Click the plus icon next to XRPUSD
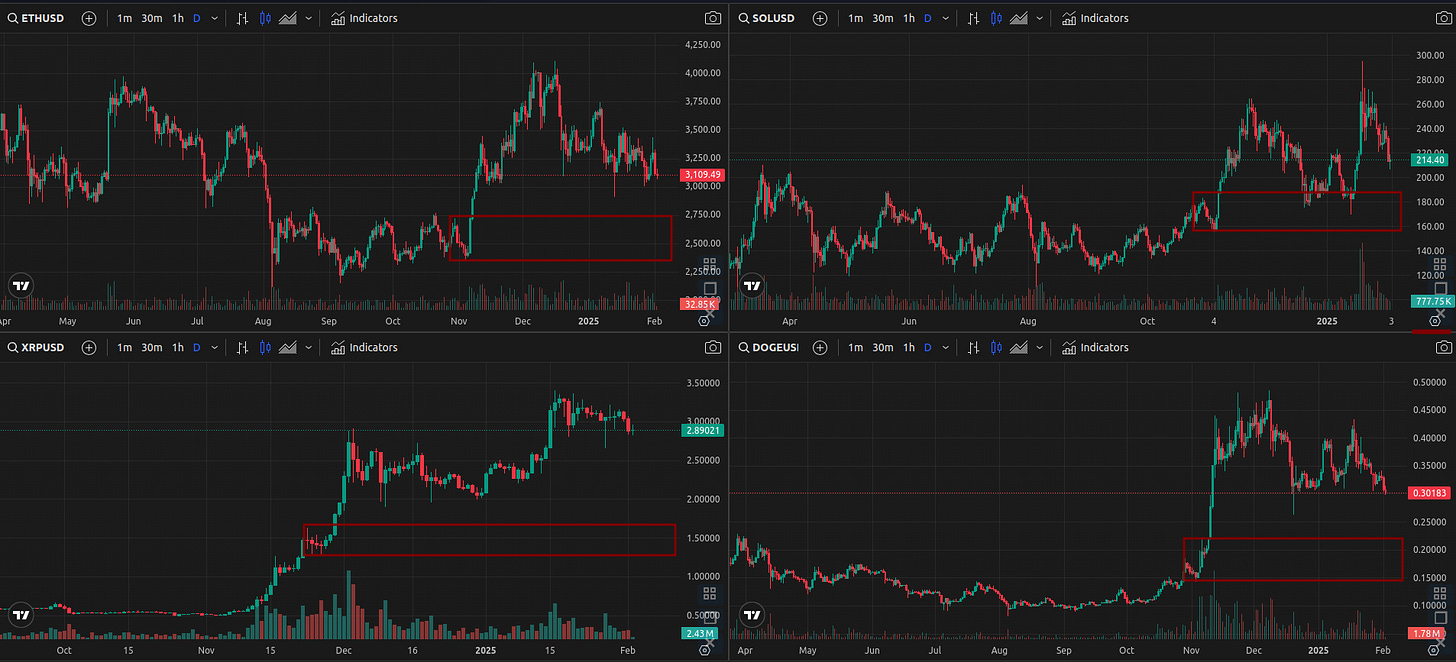 (89, 347)
